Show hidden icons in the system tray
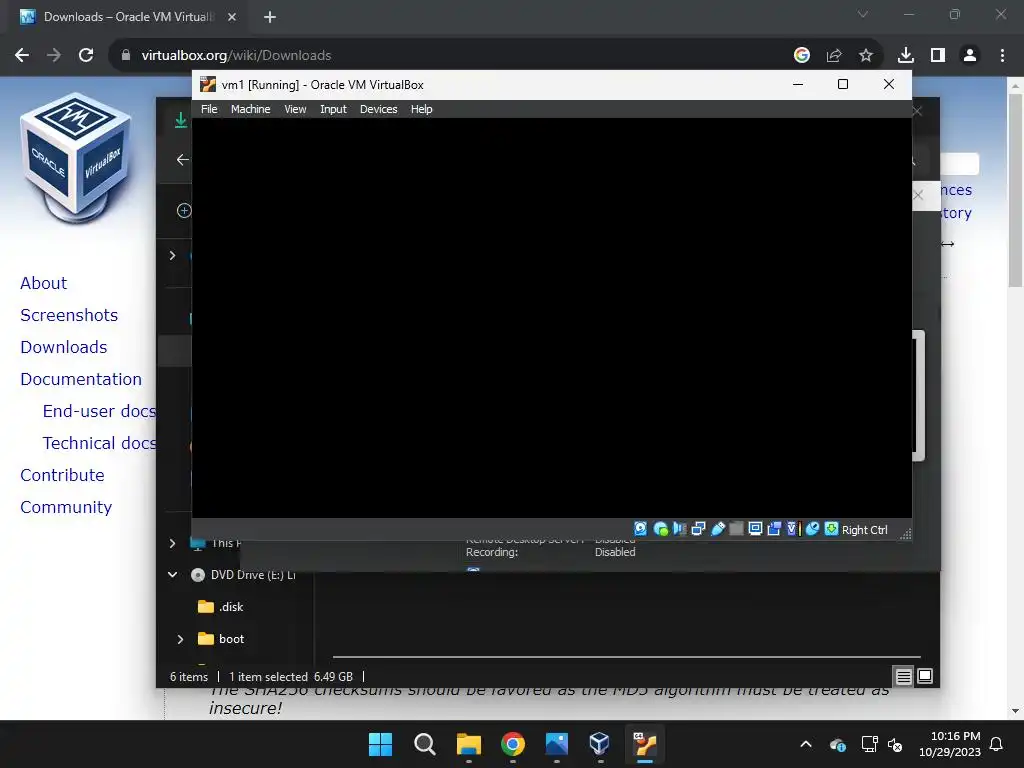This screenshot has width=1024, height=768. pos(806,744)
